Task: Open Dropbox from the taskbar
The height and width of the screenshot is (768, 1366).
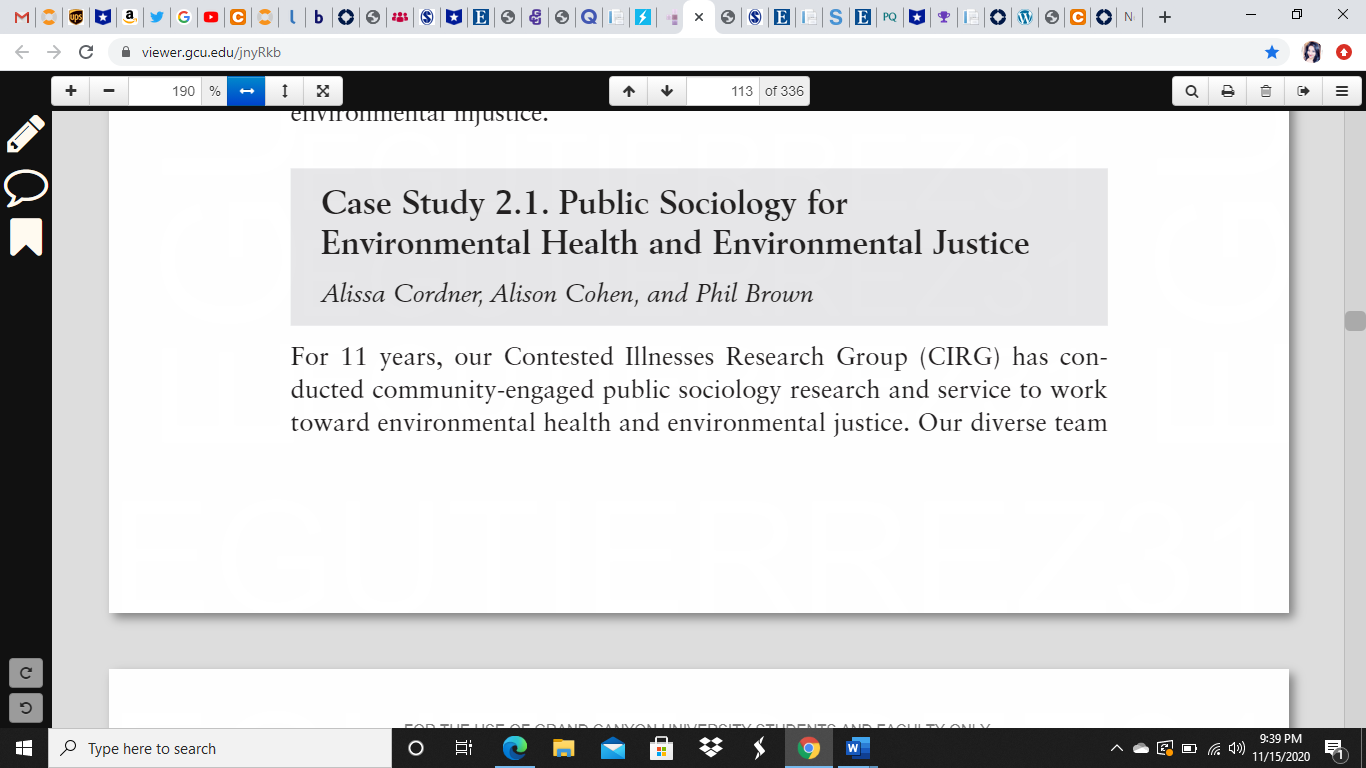Action: 711,748
